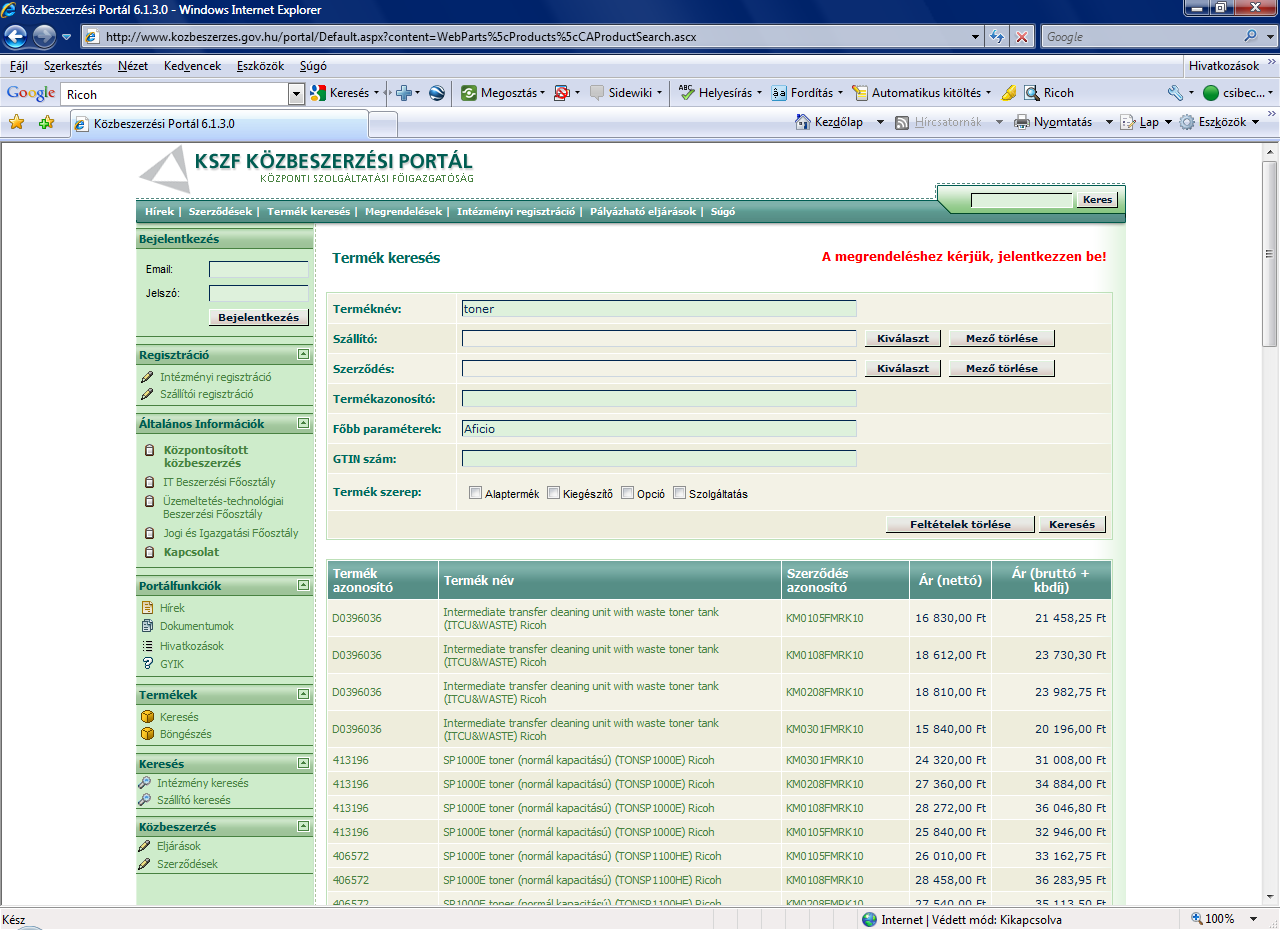Collapse the Általános Információk sidebar panel
The image size is (1280, 930).
pos(303,424)
